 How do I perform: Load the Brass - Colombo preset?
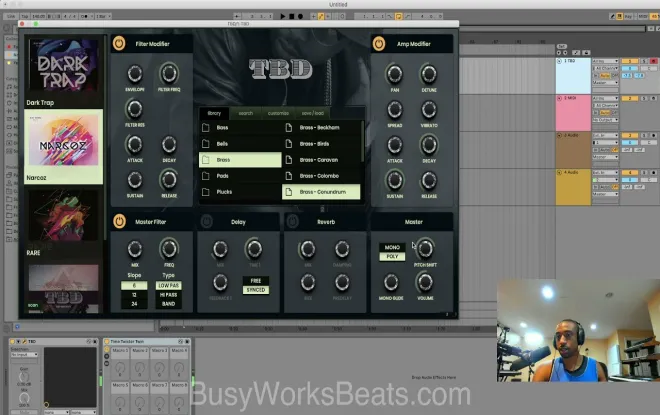tap(321, 176)
